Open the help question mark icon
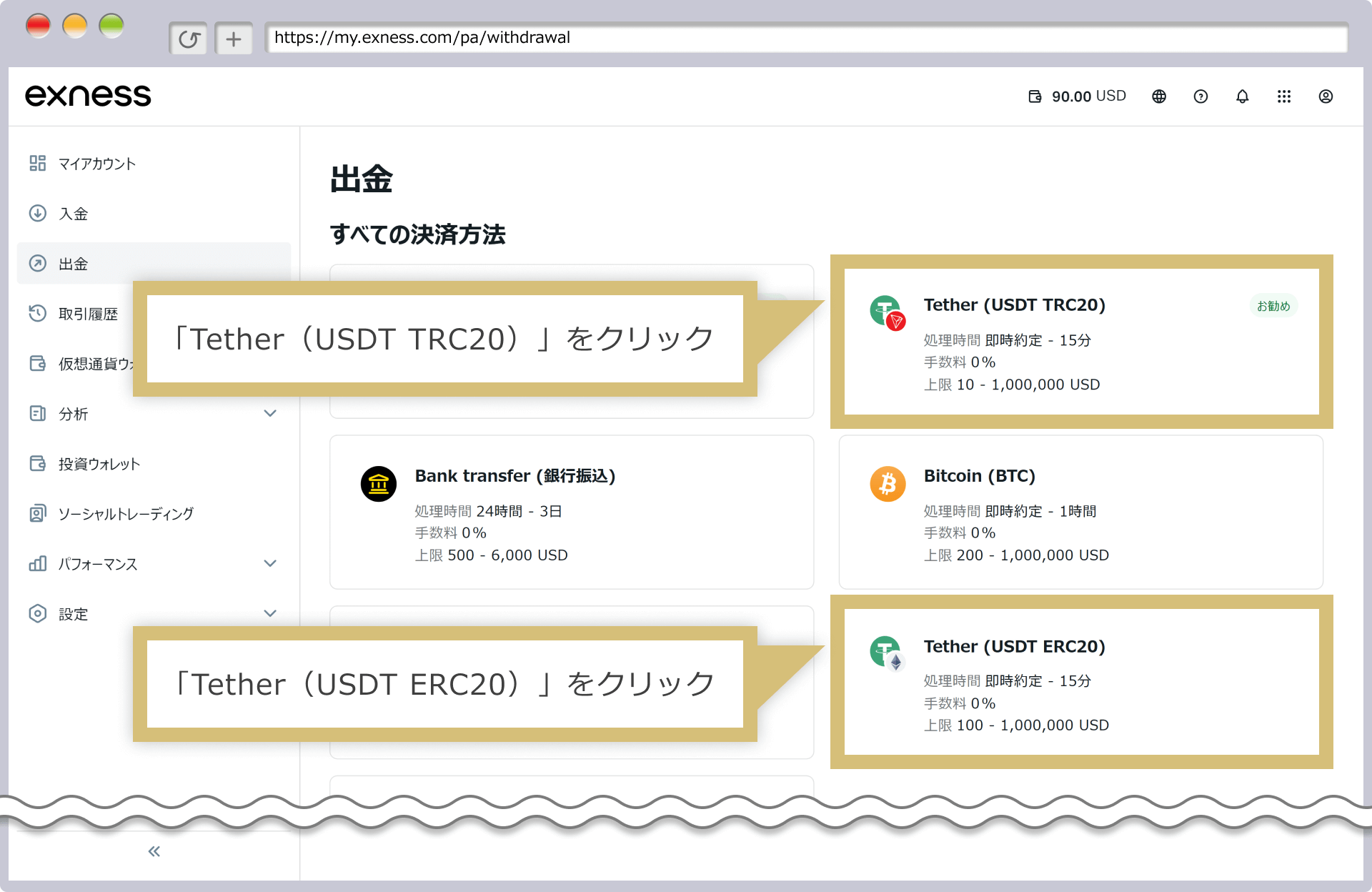The height and width of the screenshot is (892, 1372). click(1200, 96)
